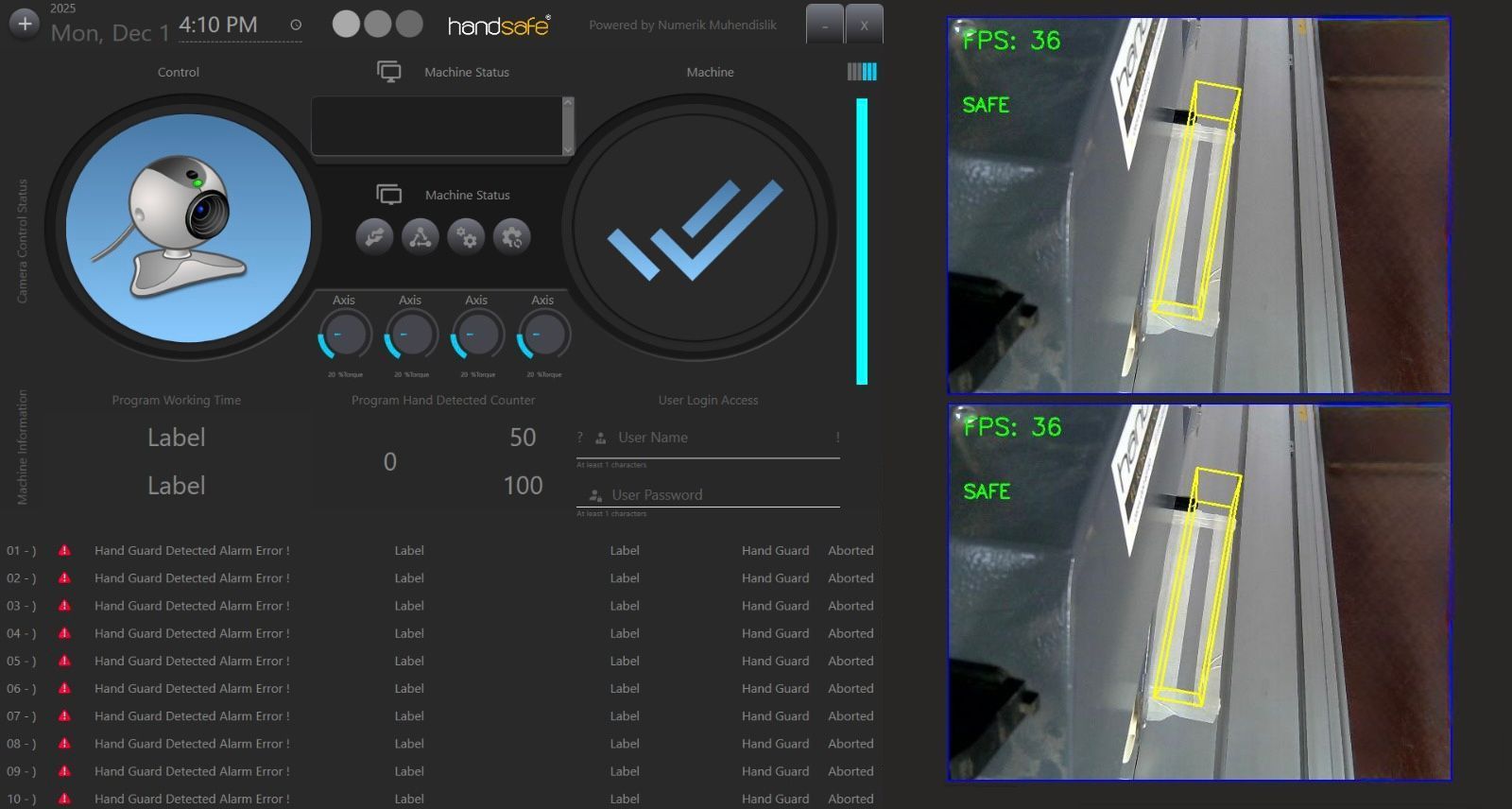Screen dimensions: 1512x809
Task: Click the top camera feed preview
Action: coord(1198,205)
